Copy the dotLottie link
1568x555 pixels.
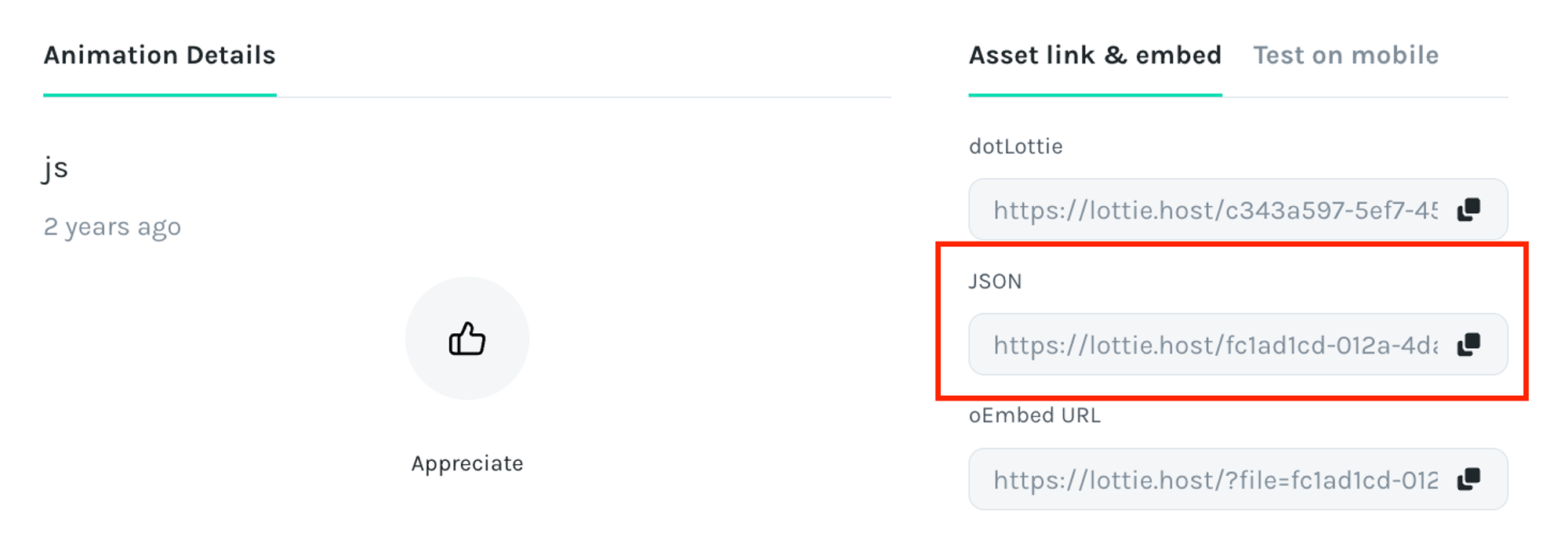click(1468, 209)
